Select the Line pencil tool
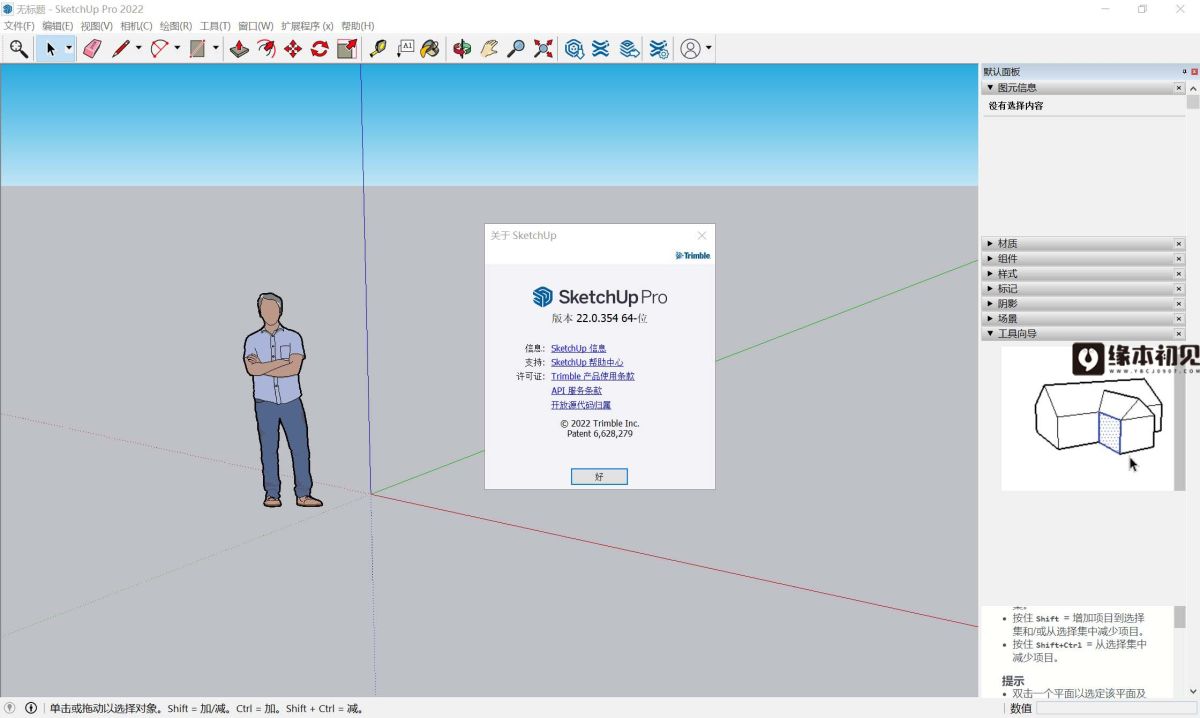This screenshot has width=1200, height=718. 121,48
